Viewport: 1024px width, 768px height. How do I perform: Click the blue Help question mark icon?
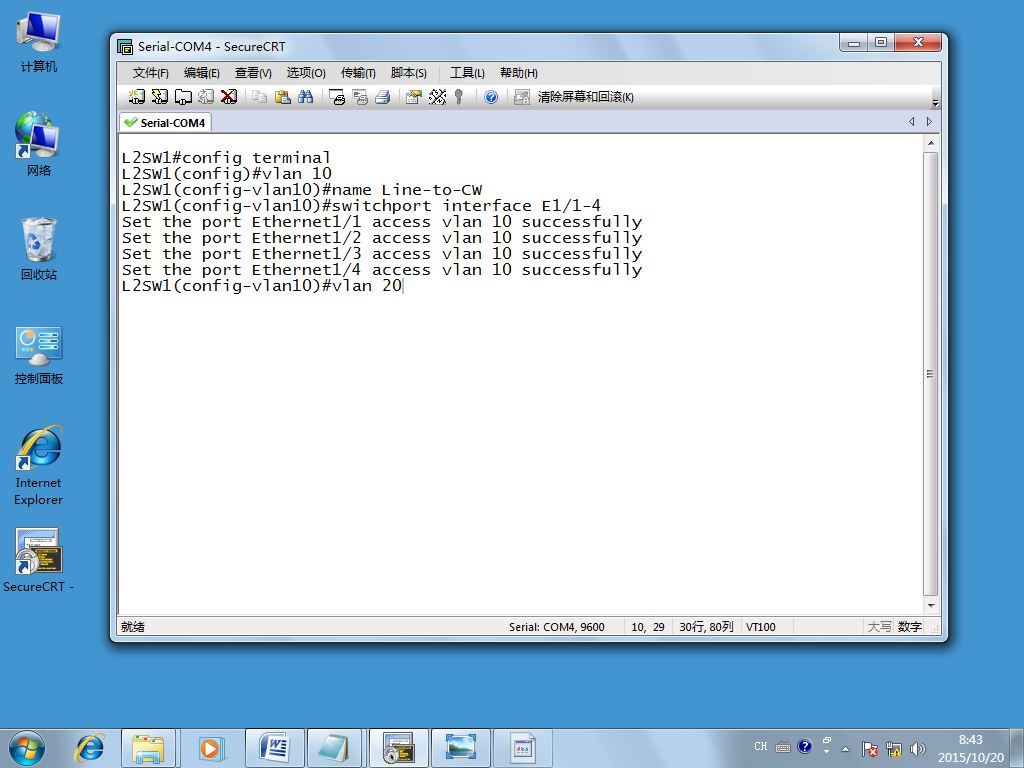(x=490, y=97)
